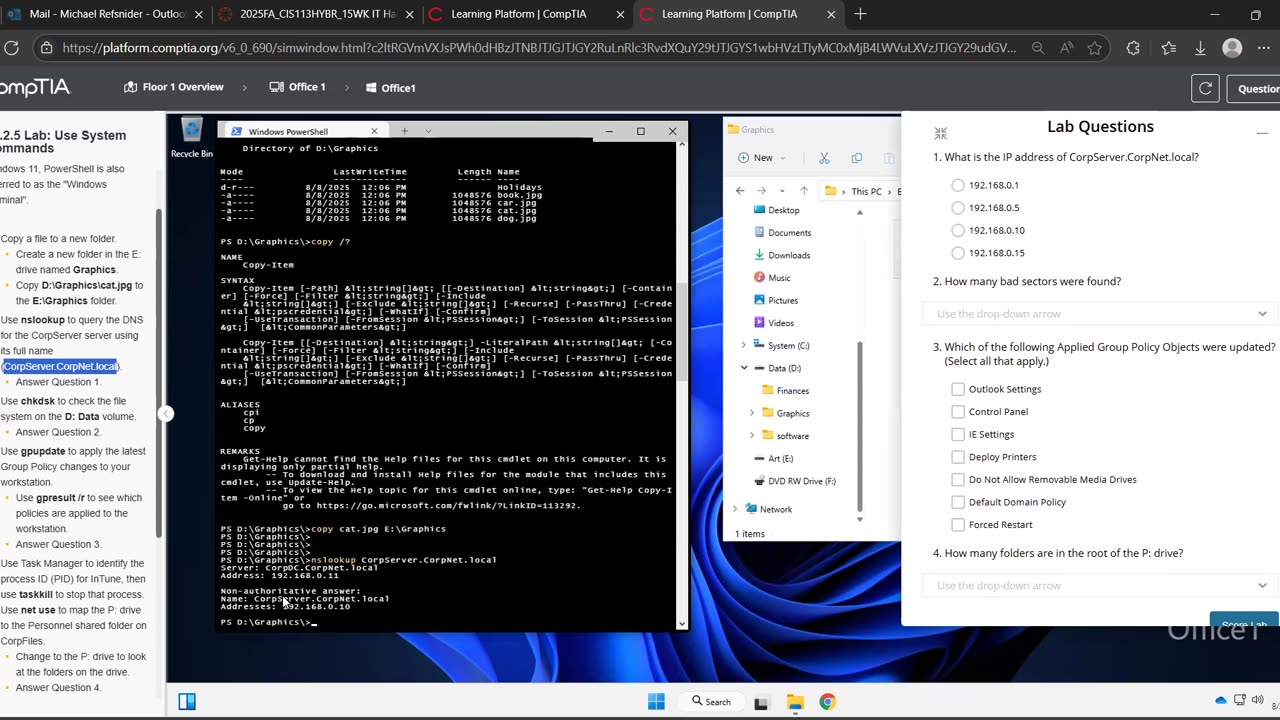Screen dimensions: 1280x720
Task: Select answer 192.168.0.10
Action: pos(958,230)
